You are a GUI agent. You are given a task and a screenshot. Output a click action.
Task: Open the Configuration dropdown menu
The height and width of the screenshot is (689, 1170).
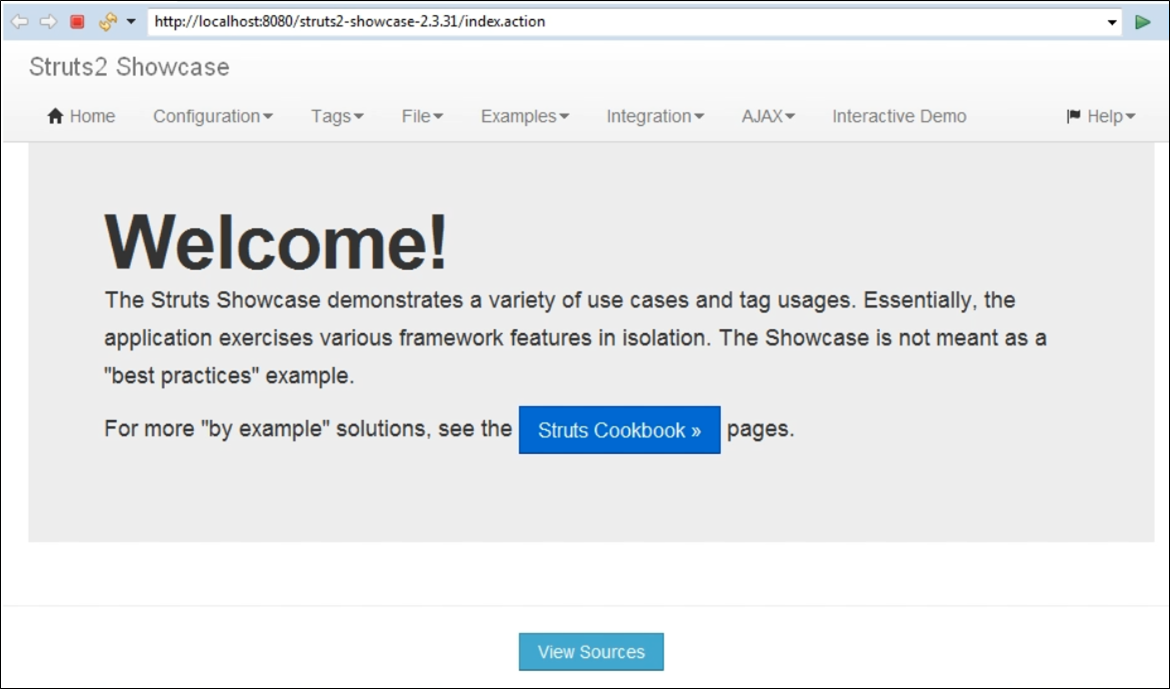(x=213, y=116)
